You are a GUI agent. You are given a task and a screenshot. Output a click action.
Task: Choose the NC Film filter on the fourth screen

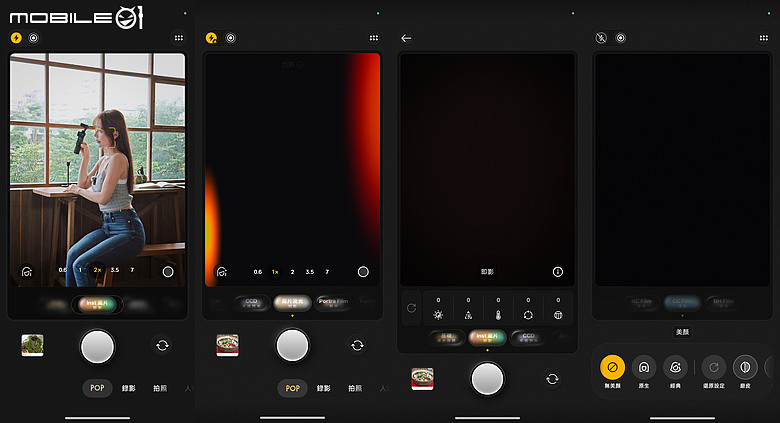[641, 302]
